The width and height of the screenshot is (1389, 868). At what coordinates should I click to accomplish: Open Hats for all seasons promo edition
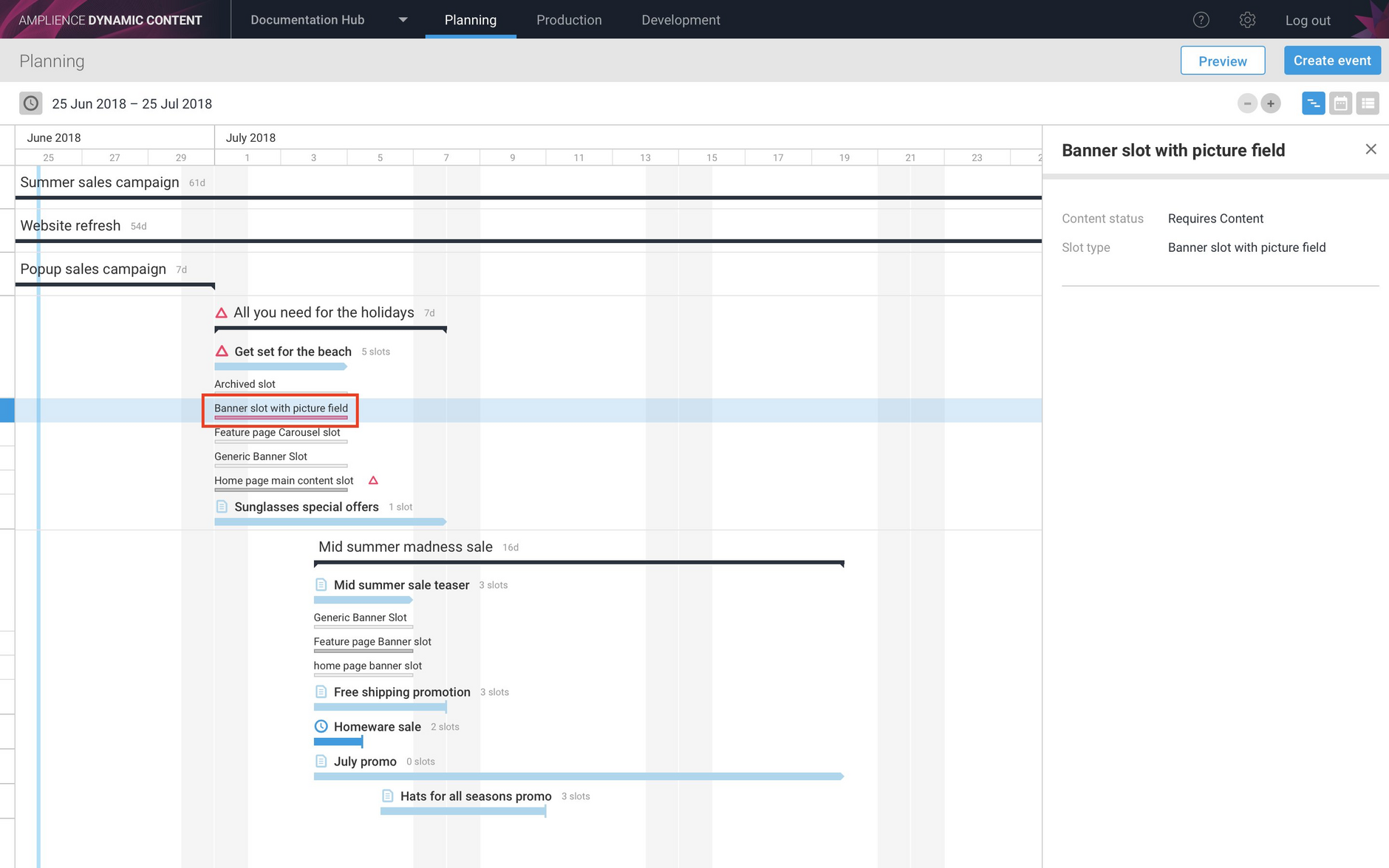(476, 796)
